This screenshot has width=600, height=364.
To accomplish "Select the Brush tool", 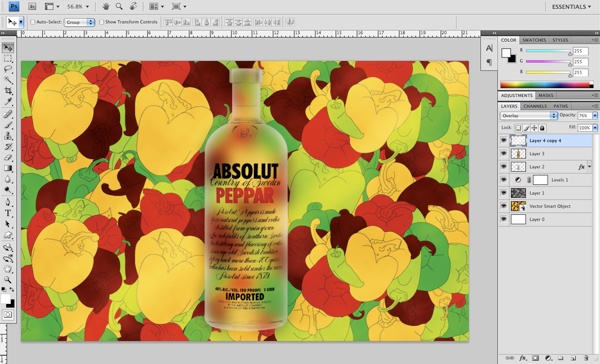I will click(x=8, y=125).
